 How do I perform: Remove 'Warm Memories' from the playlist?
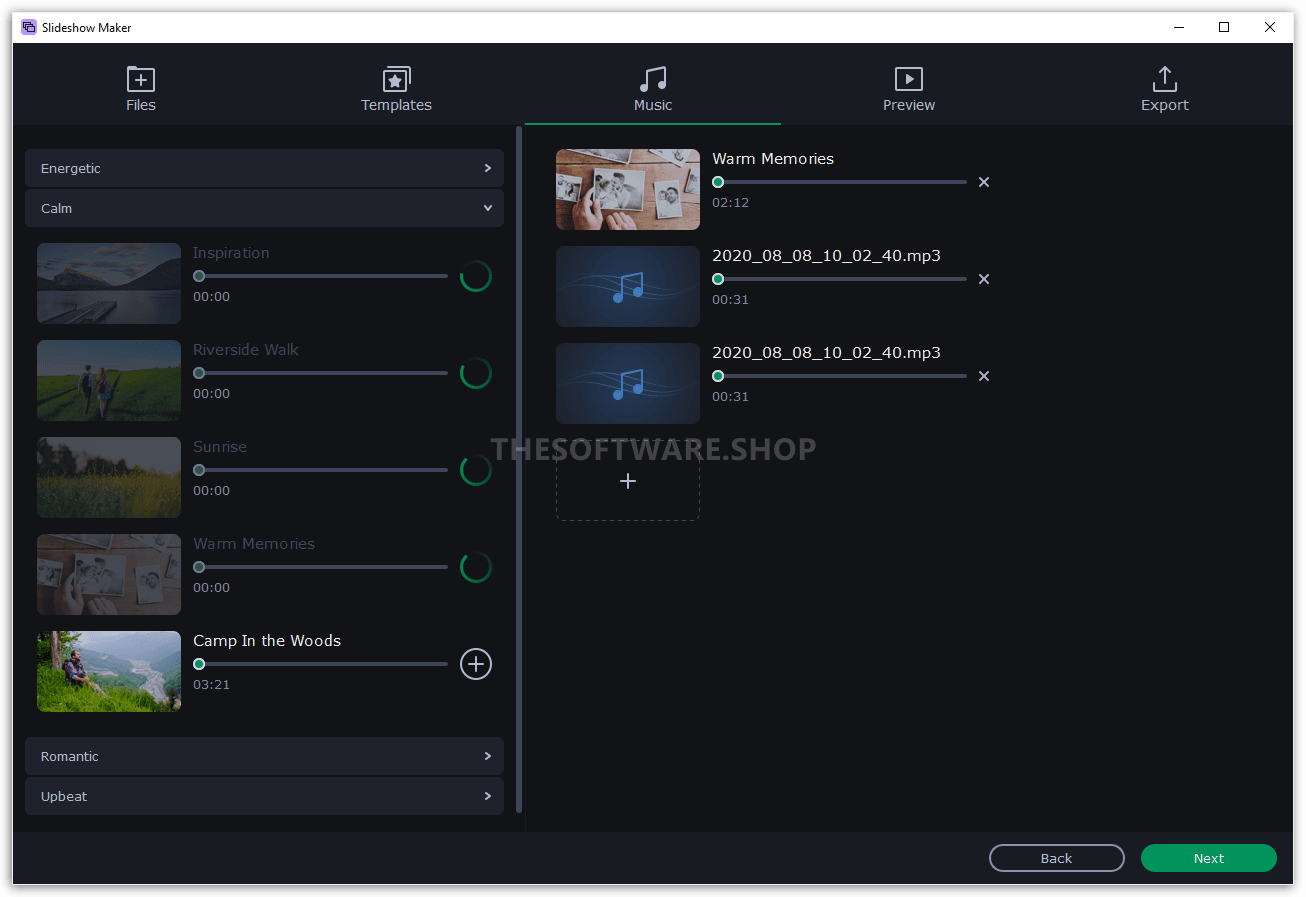(x=983, y=182)
